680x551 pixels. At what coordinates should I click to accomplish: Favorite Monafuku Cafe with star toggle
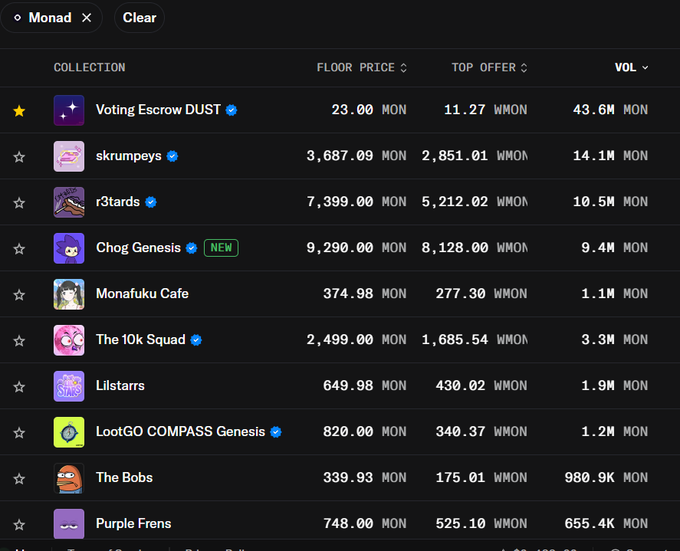(x=19, y=295)
